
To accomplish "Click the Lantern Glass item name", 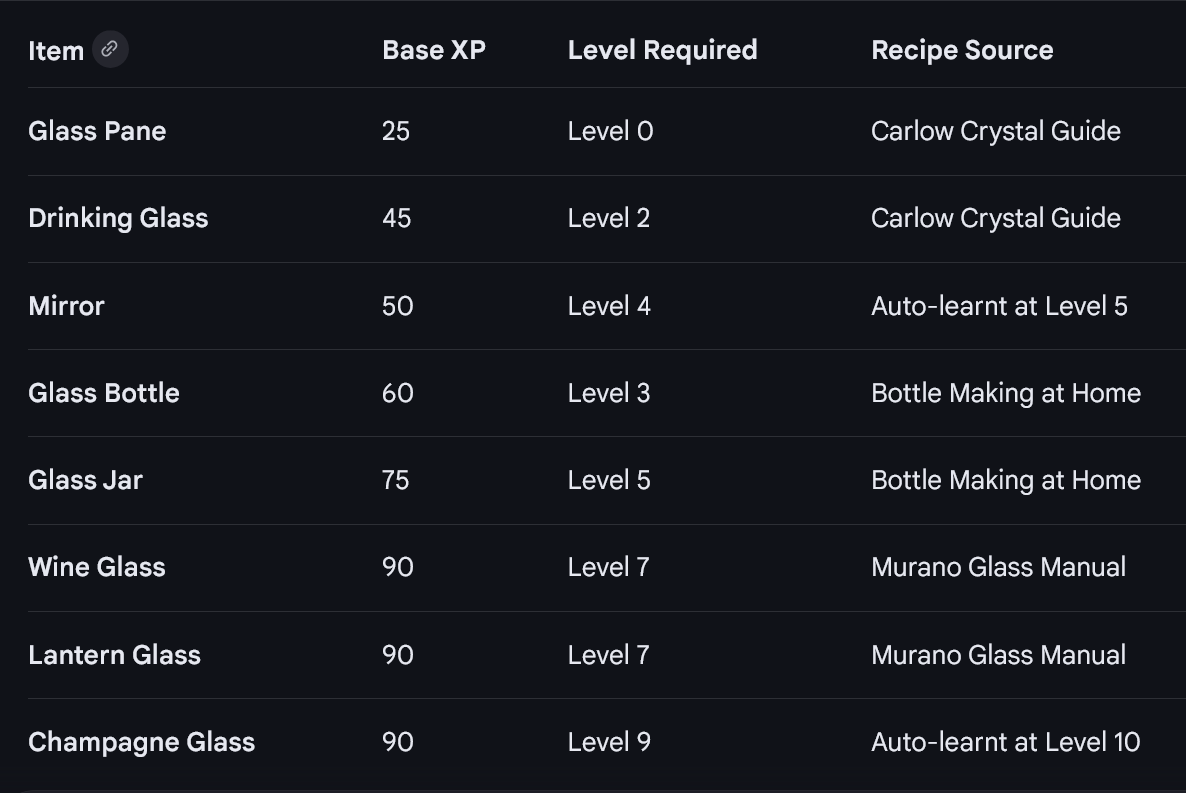I will click(x=114, y=655).
